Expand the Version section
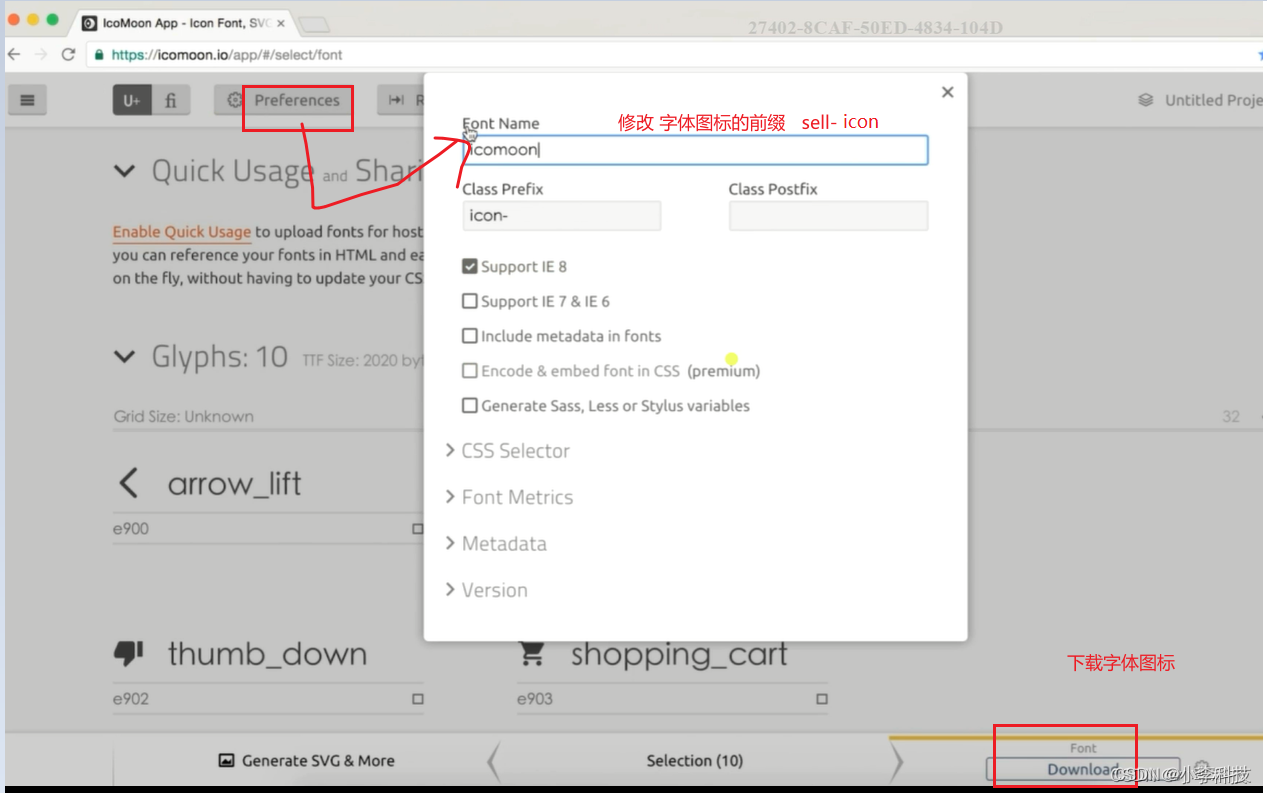Image resolution: width=1267 pixels, height=793 pixels. click(486, 590)
